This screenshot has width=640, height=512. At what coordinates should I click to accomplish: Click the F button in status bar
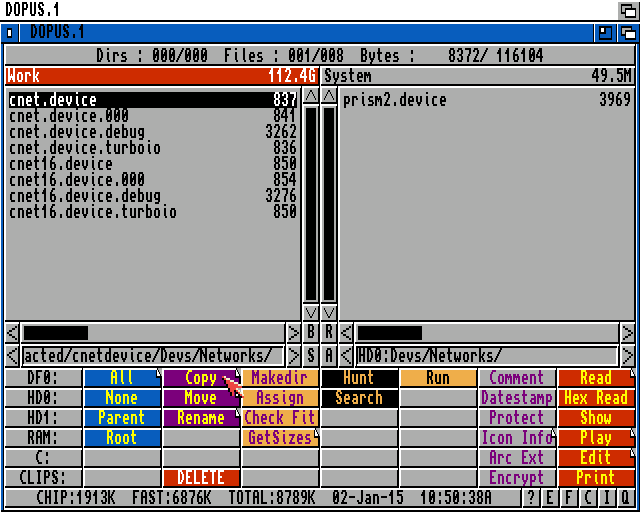[x=569, y=497]
